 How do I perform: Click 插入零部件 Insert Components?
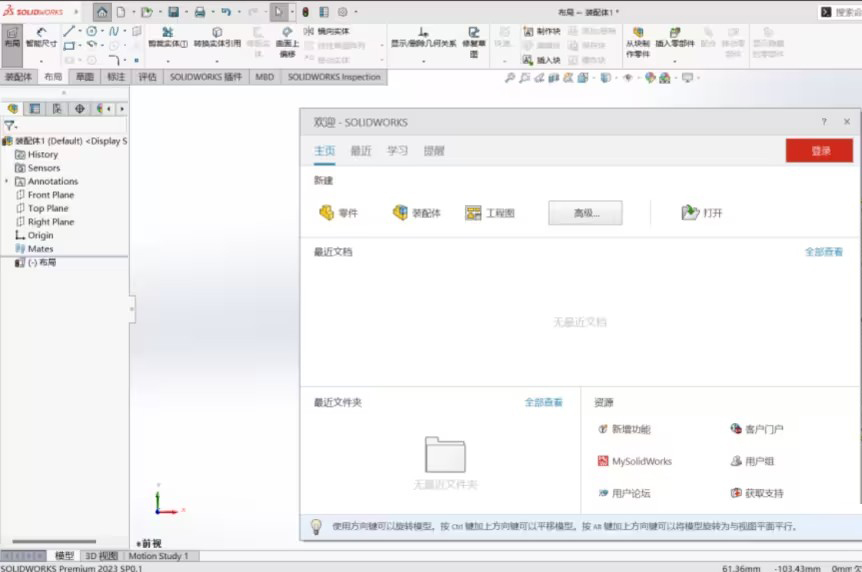click(675, 37)
